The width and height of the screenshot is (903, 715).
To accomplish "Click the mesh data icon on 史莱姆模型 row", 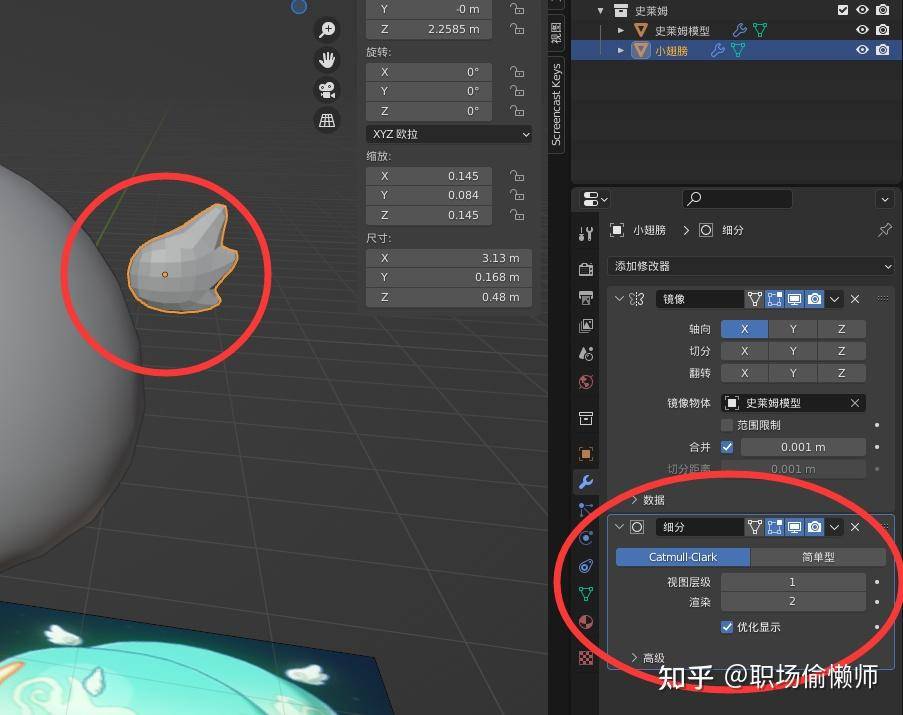I will tap(760, 30).
